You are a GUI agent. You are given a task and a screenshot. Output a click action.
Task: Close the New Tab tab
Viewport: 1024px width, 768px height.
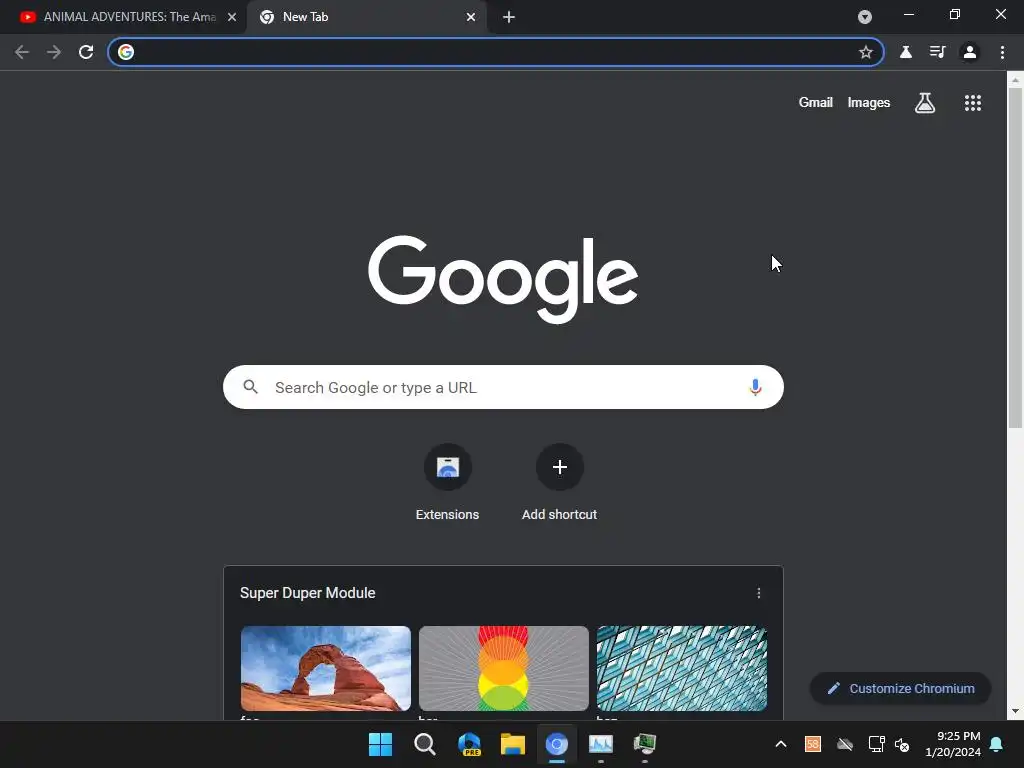[x=471, y=17]
